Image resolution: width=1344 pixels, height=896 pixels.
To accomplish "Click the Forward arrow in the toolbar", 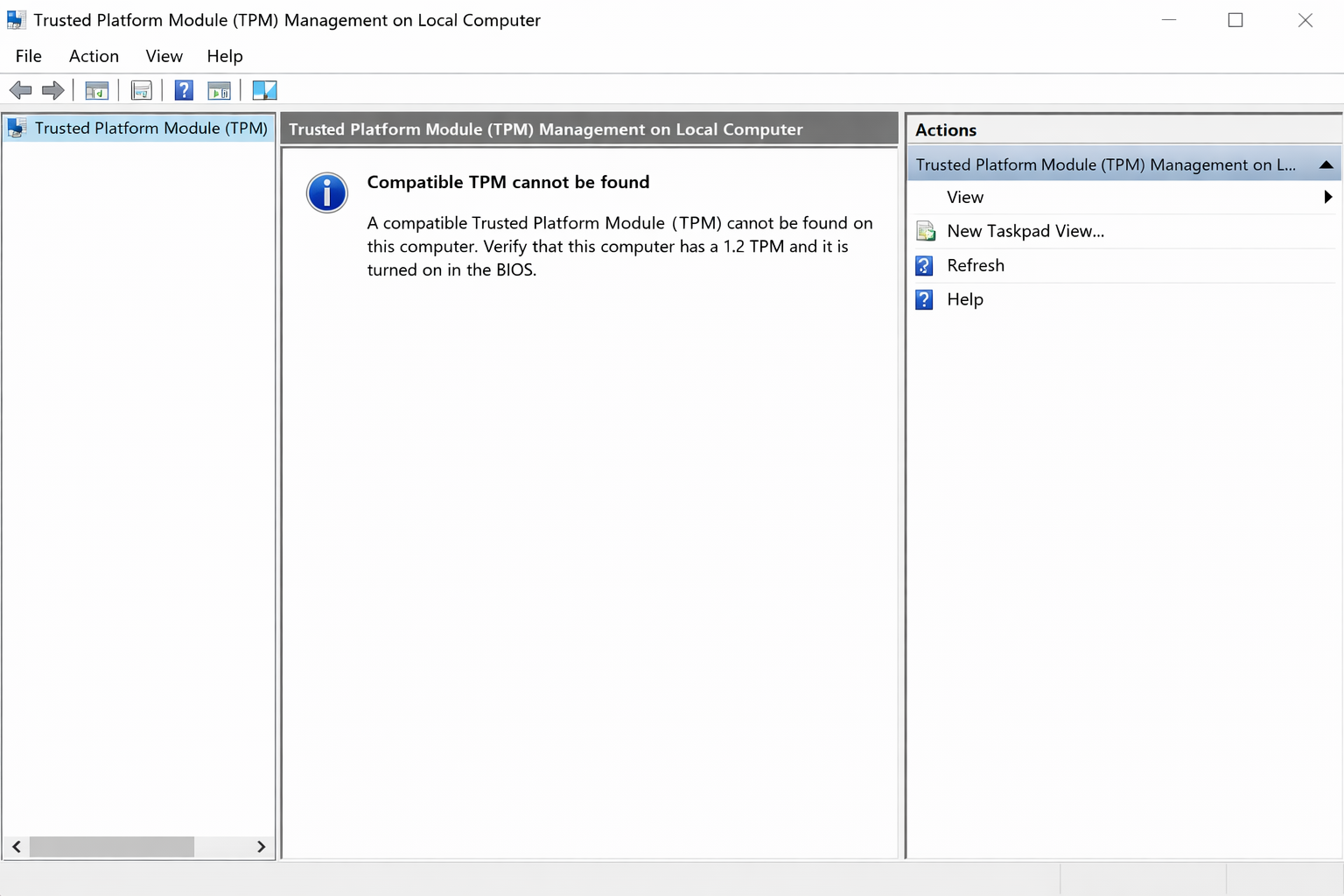I will point(53,90).
